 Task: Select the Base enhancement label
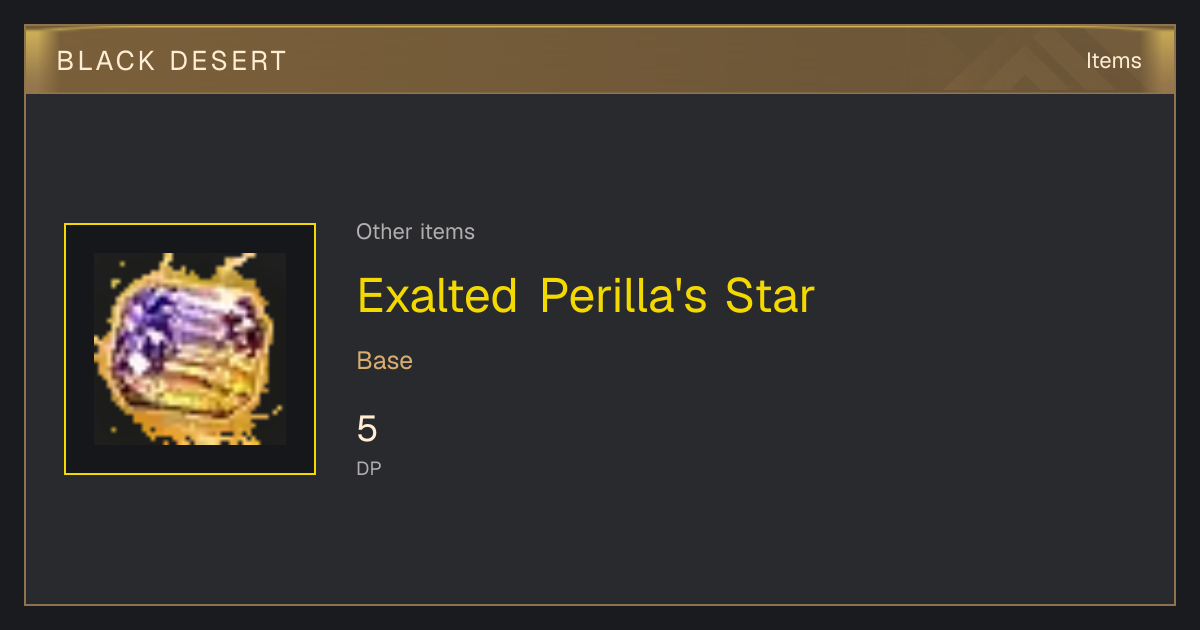(385, 361)
